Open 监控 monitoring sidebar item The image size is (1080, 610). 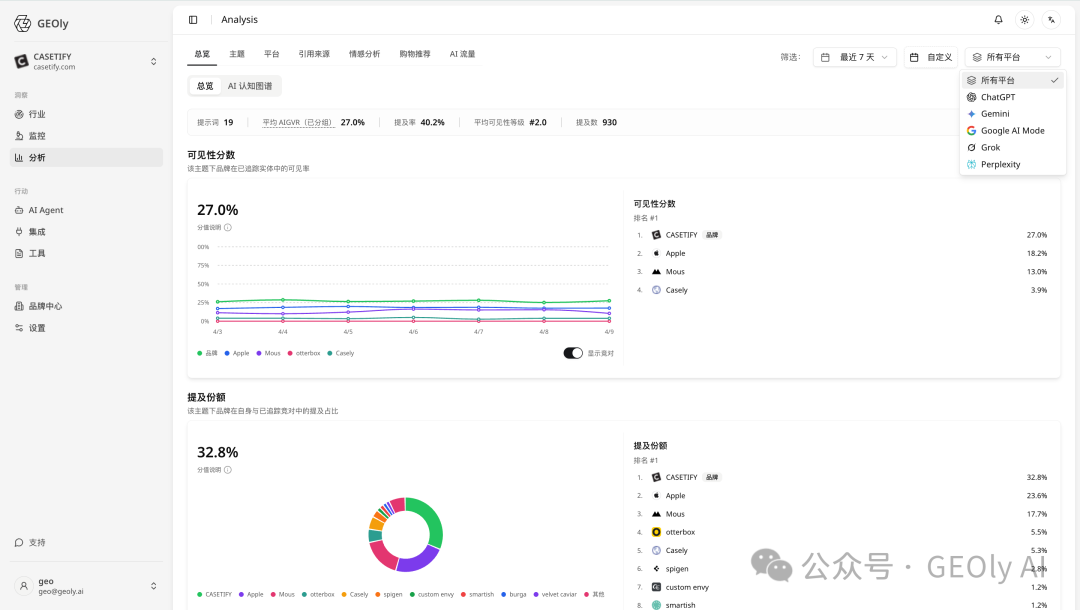coord(87,136)
